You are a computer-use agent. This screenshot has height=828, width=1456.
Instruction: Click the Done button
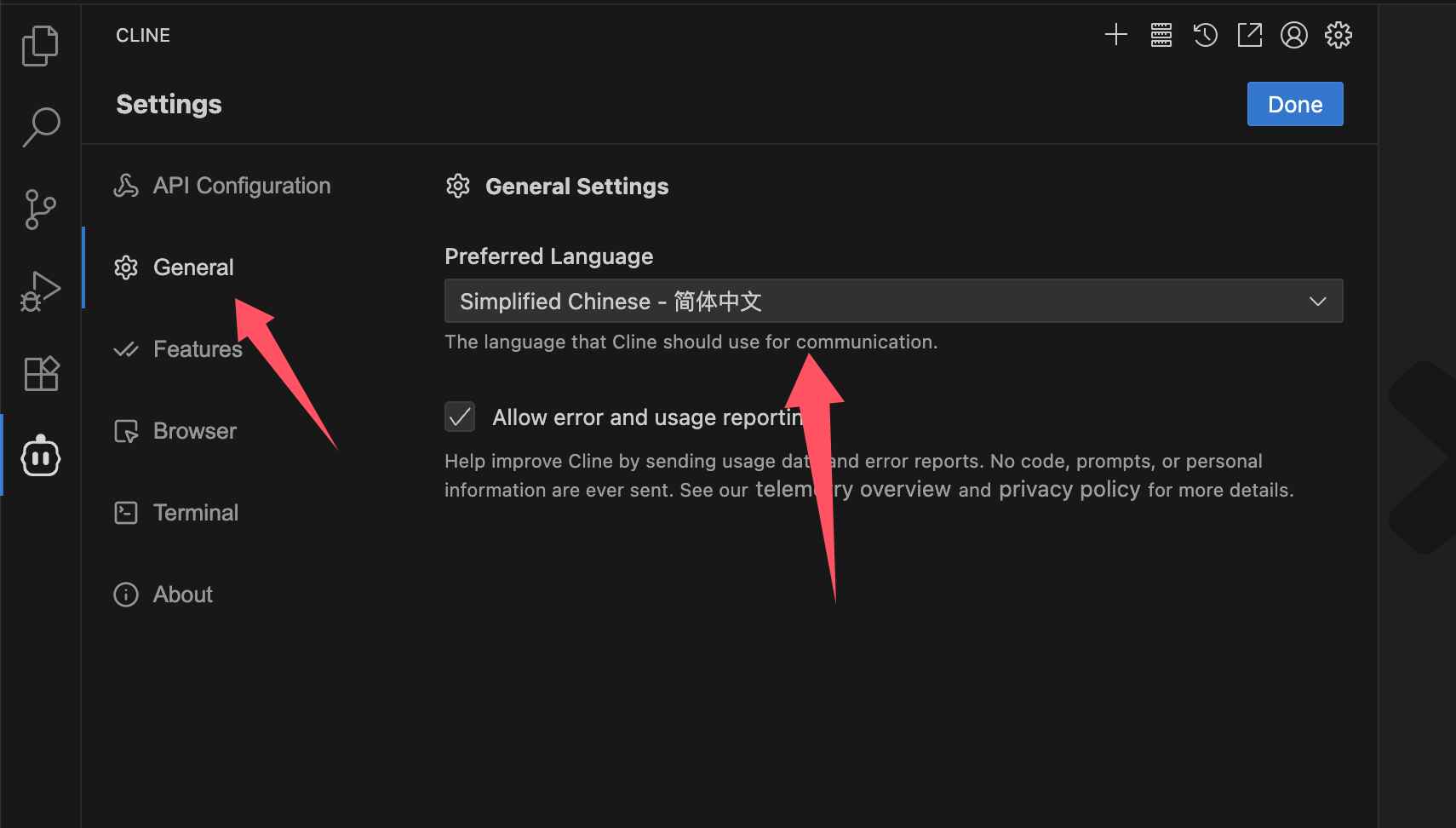(1294, 104)
